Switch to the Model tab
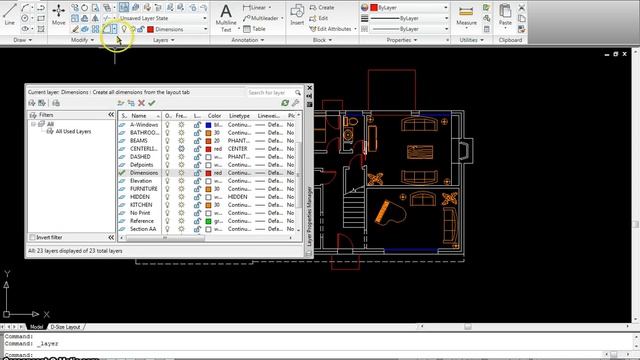This screenshot has height=360, width=640. (x=36, y=327)
